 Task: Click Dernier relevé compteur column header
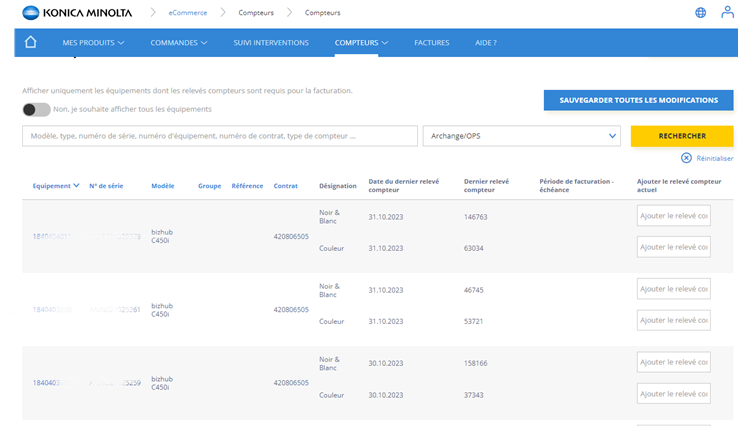coord(486,185)
